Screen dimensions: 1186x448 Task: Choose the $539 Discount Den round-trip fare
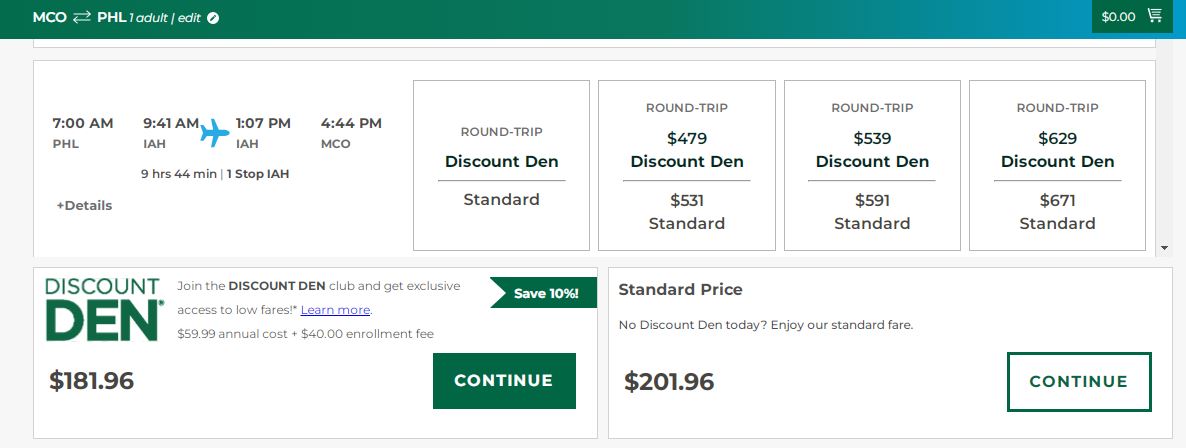point(872,150)
